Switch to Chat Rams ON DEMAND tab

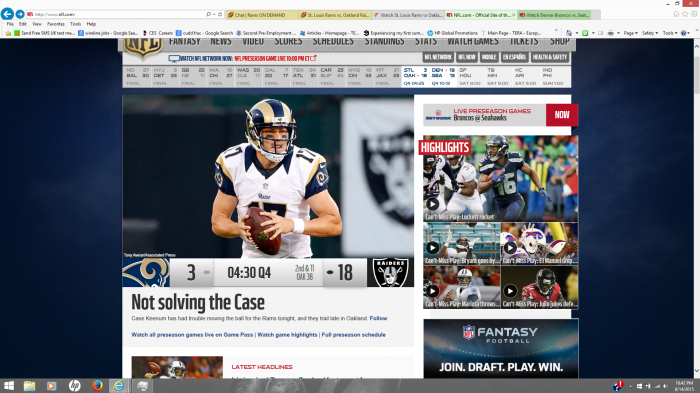262,15
